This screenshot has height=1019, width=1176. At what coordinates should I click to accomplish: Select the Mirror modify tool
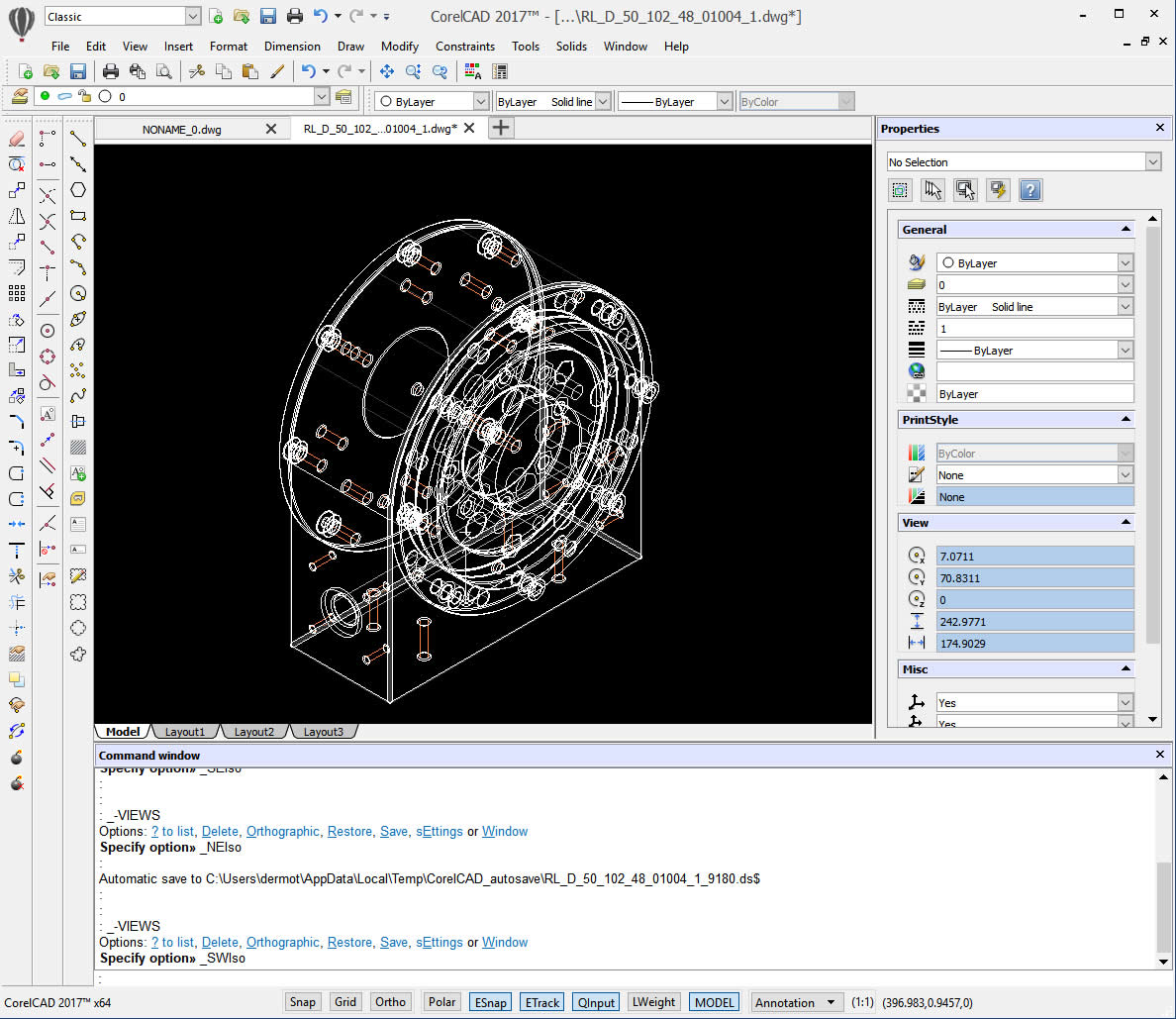[17, 217]
